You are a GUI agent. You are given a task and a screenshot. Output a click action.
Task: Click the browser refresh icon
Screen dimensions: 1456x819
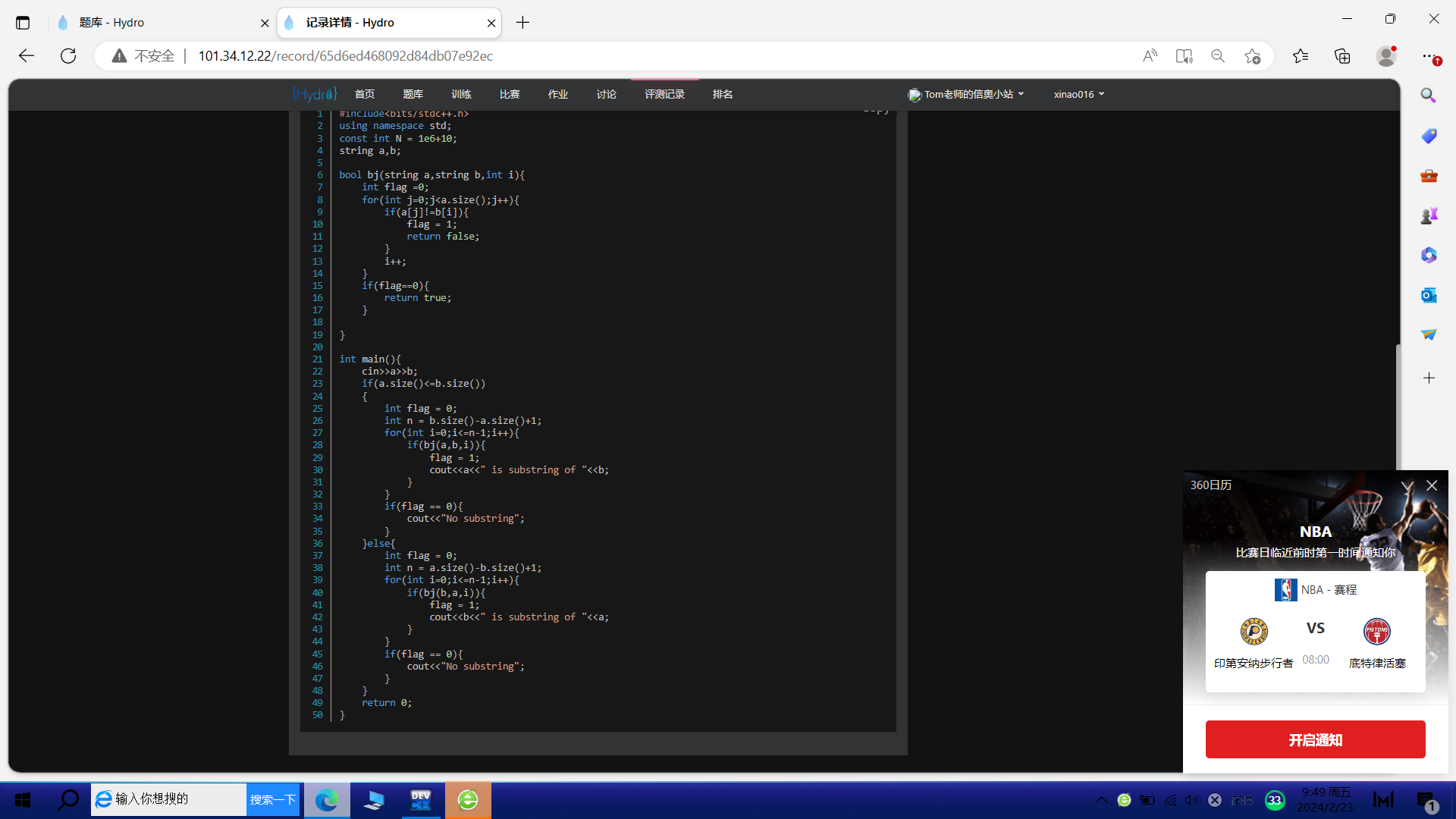click(68, 56)
